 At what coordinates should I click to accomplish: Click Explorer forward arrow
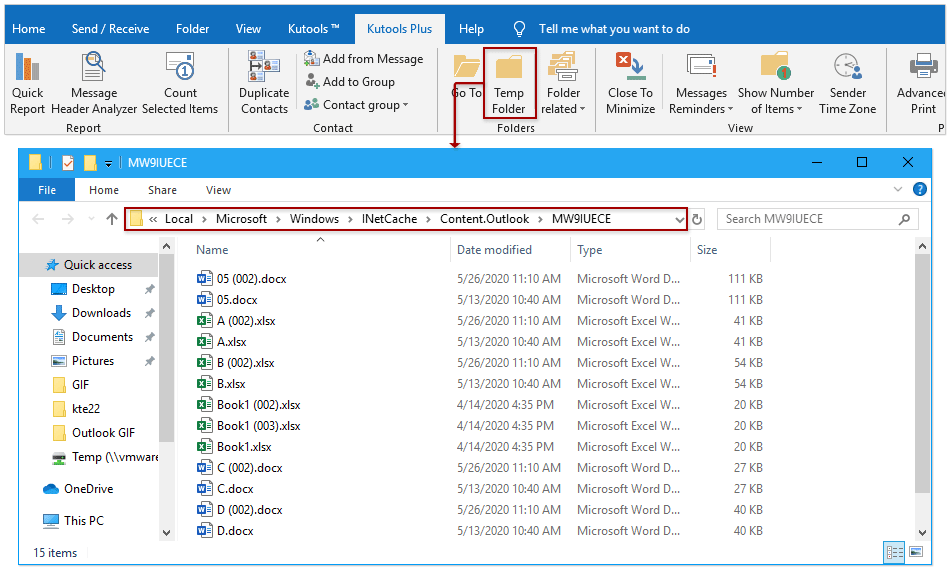coord(67,219)
